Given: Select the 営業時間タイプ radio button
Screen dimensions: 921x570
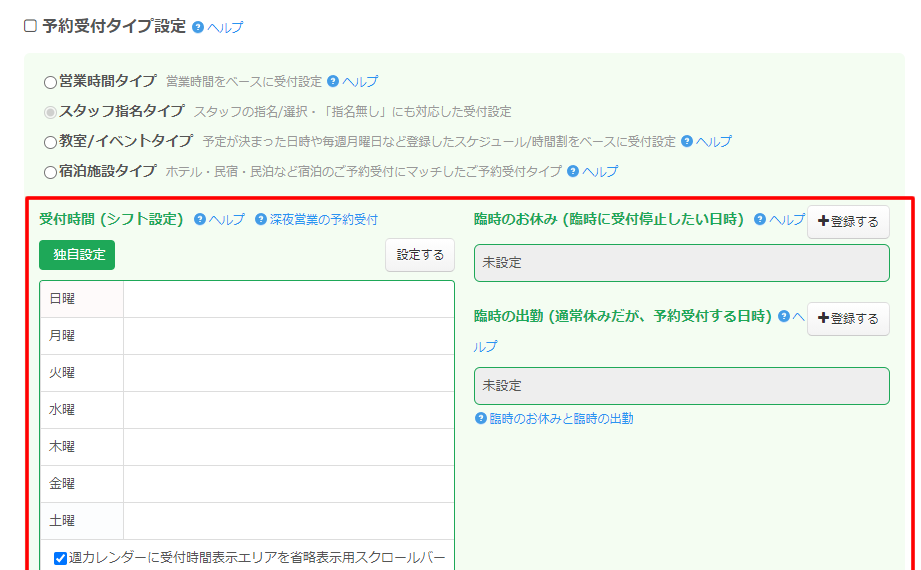Looking at the screenshot, I should (50, 82).
